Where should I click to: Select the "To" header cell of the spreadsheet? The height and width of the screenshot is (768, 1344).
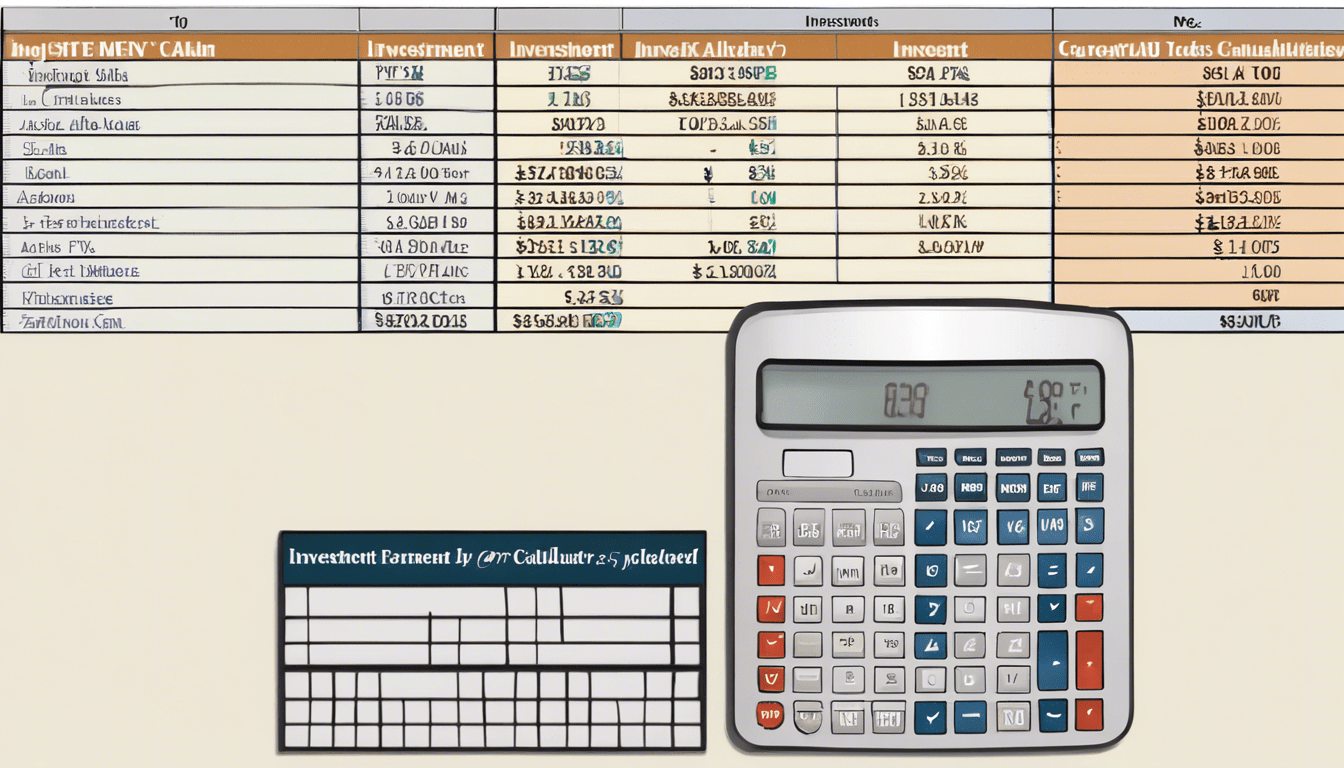[180, 20]
